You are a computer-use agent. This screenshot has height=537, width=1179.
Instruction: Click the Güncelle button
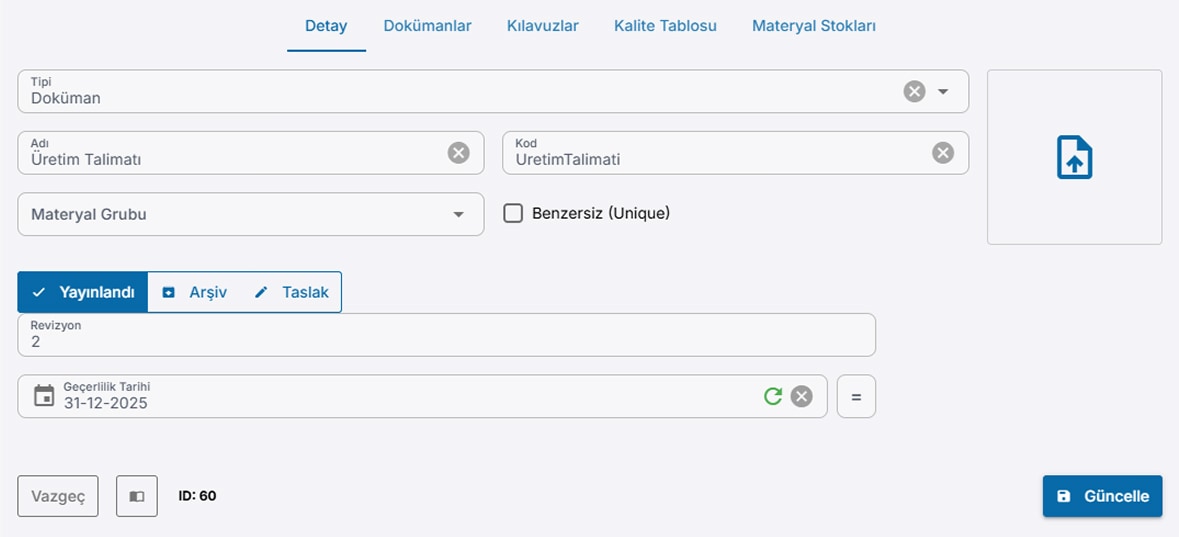coord(1102,496)
